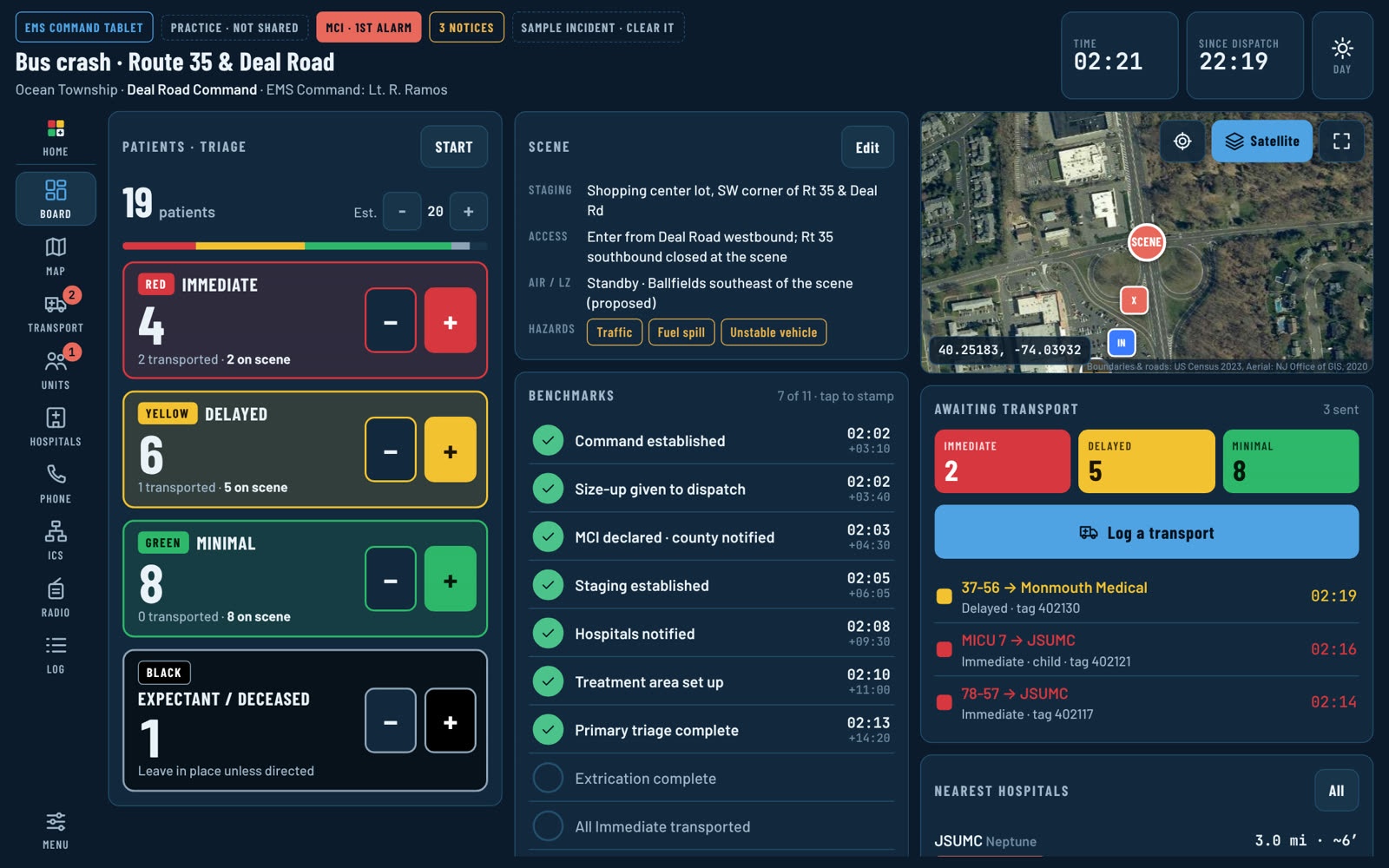Open the Radio sidebar icon
The height and width of the screenshot is (868, 1389).
pos(56,597)
